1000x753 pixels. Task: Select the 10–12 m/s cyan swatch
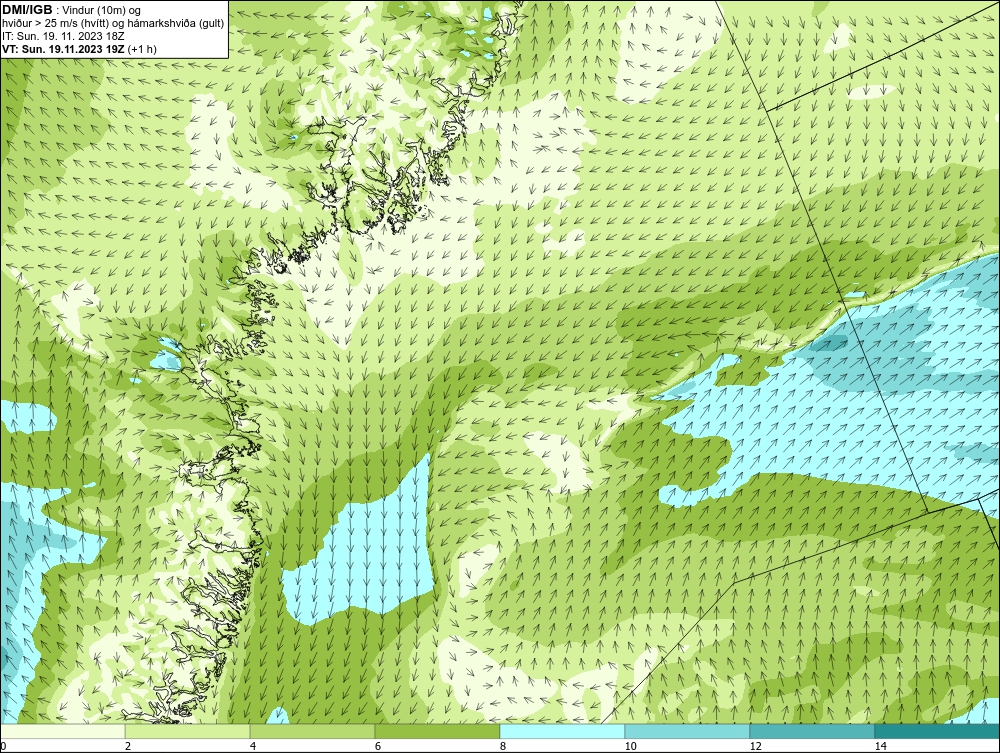(688, 731)
